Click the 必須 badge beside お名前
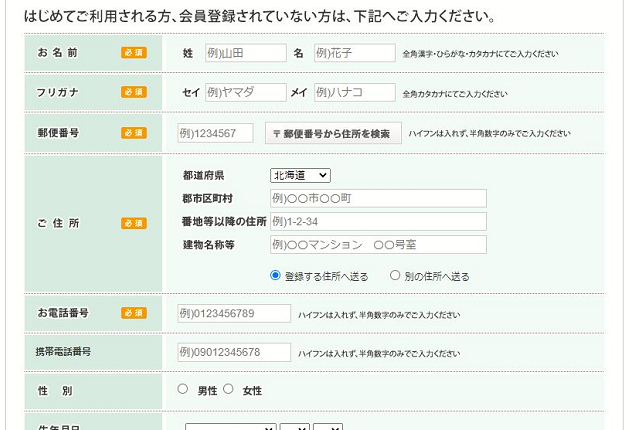Screen dimensions: 630x430 pos(134,53)
